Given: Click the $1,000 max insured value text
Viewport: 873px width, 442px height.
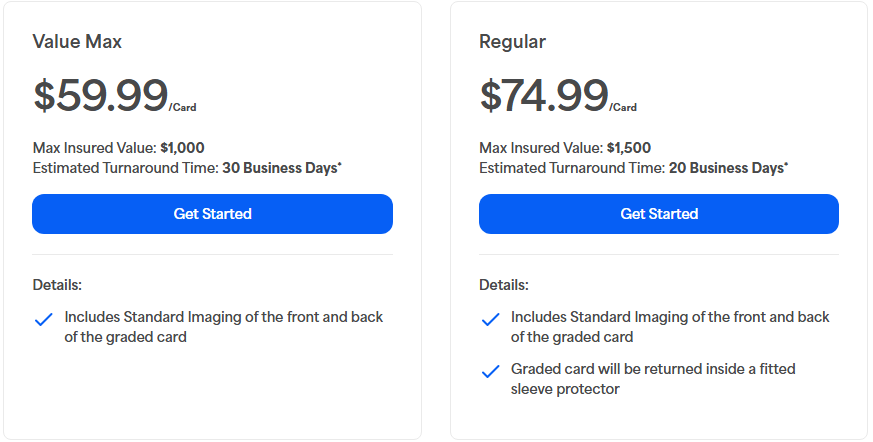Looking at the screenshot, I should coord(182,148).
